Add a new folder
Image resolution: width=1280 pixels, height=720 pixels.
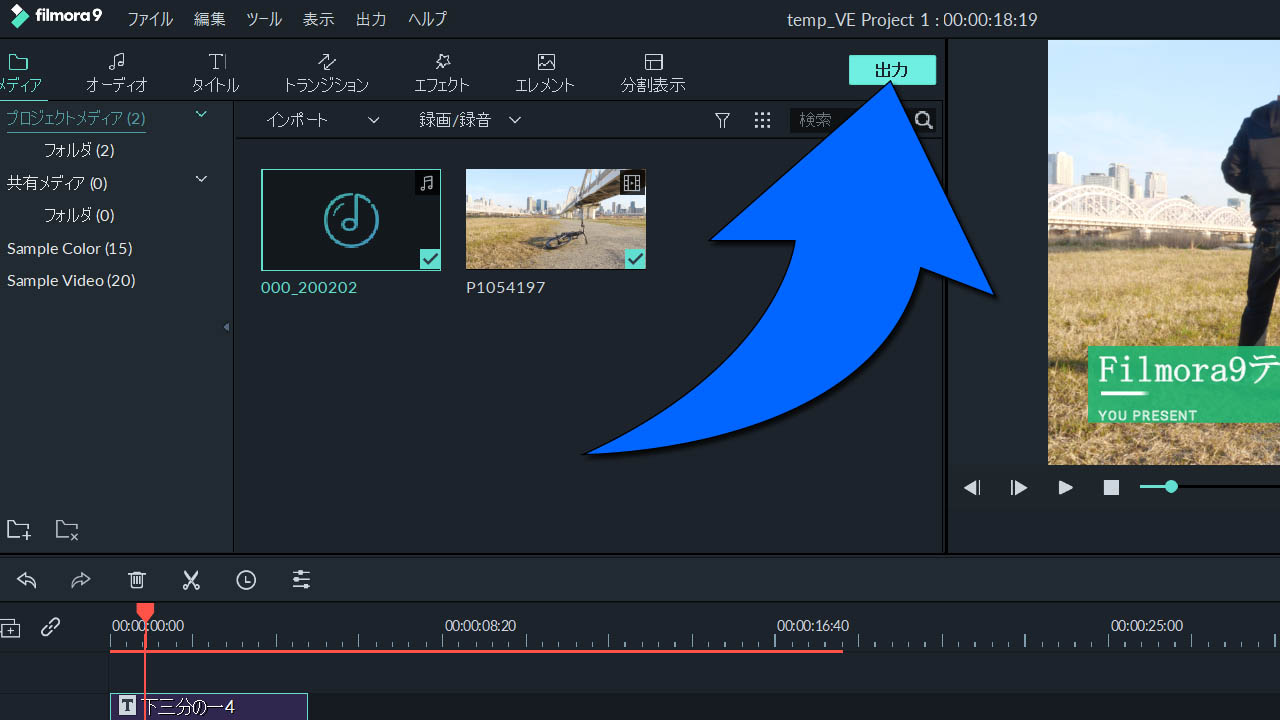(x=18, y=530)
